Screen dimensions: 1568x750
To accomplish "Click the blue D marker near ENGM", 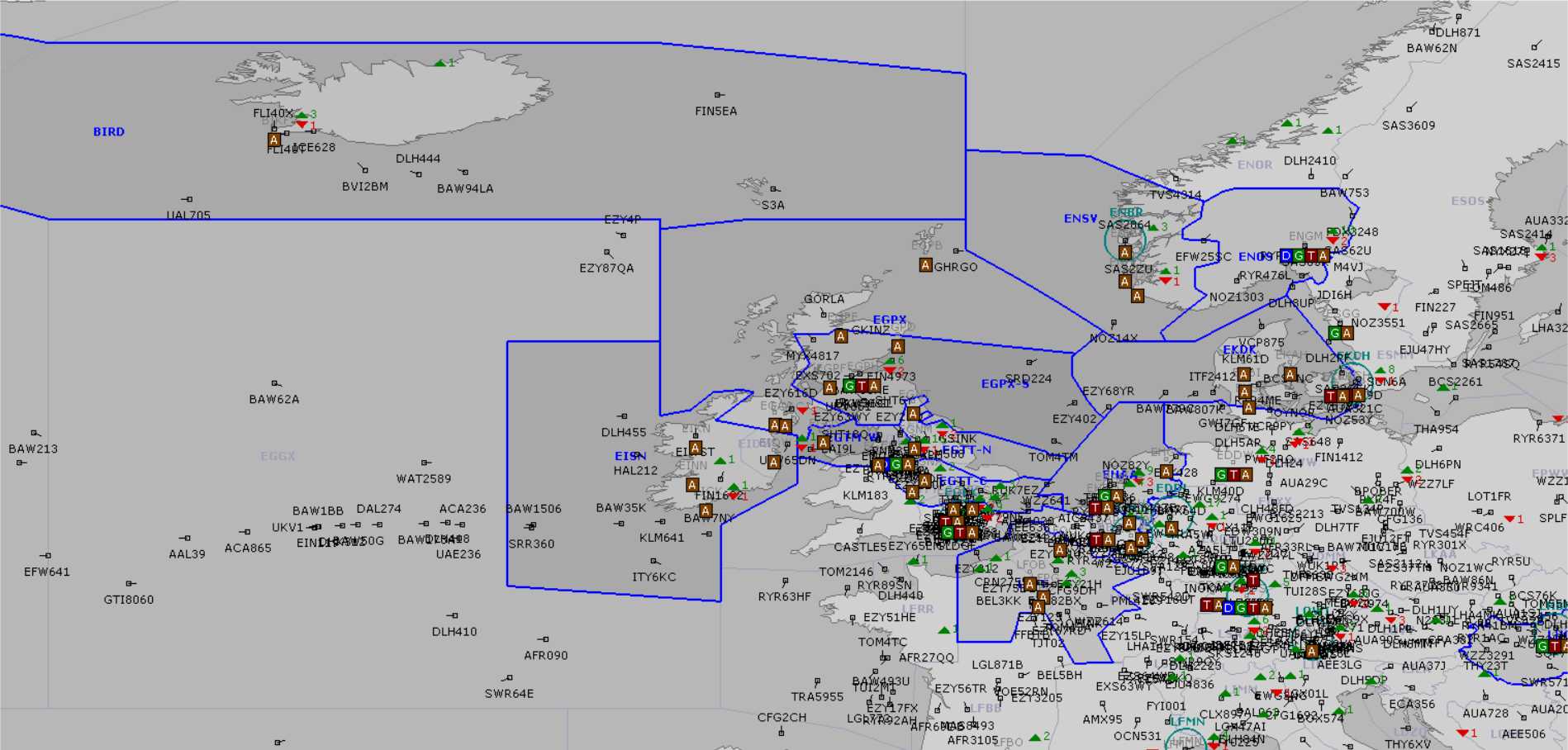I will click(x=1285, y=256).
